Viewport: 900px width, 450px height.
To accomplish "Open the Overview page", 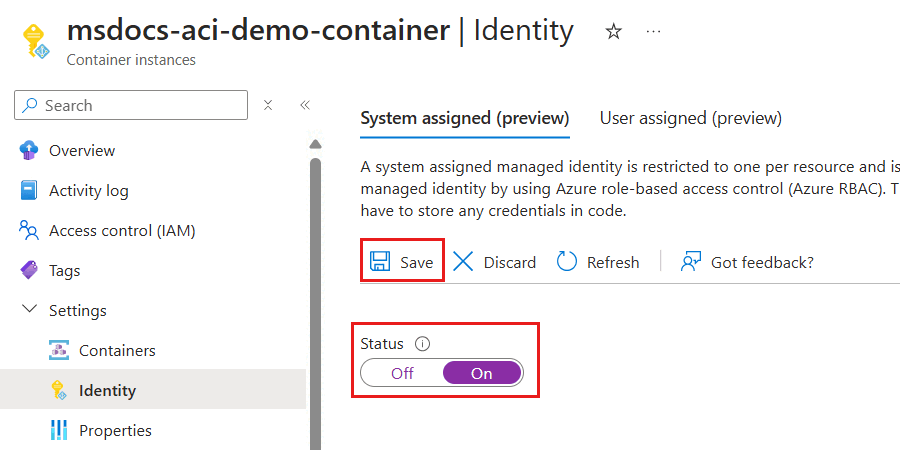I will (82, 150).
